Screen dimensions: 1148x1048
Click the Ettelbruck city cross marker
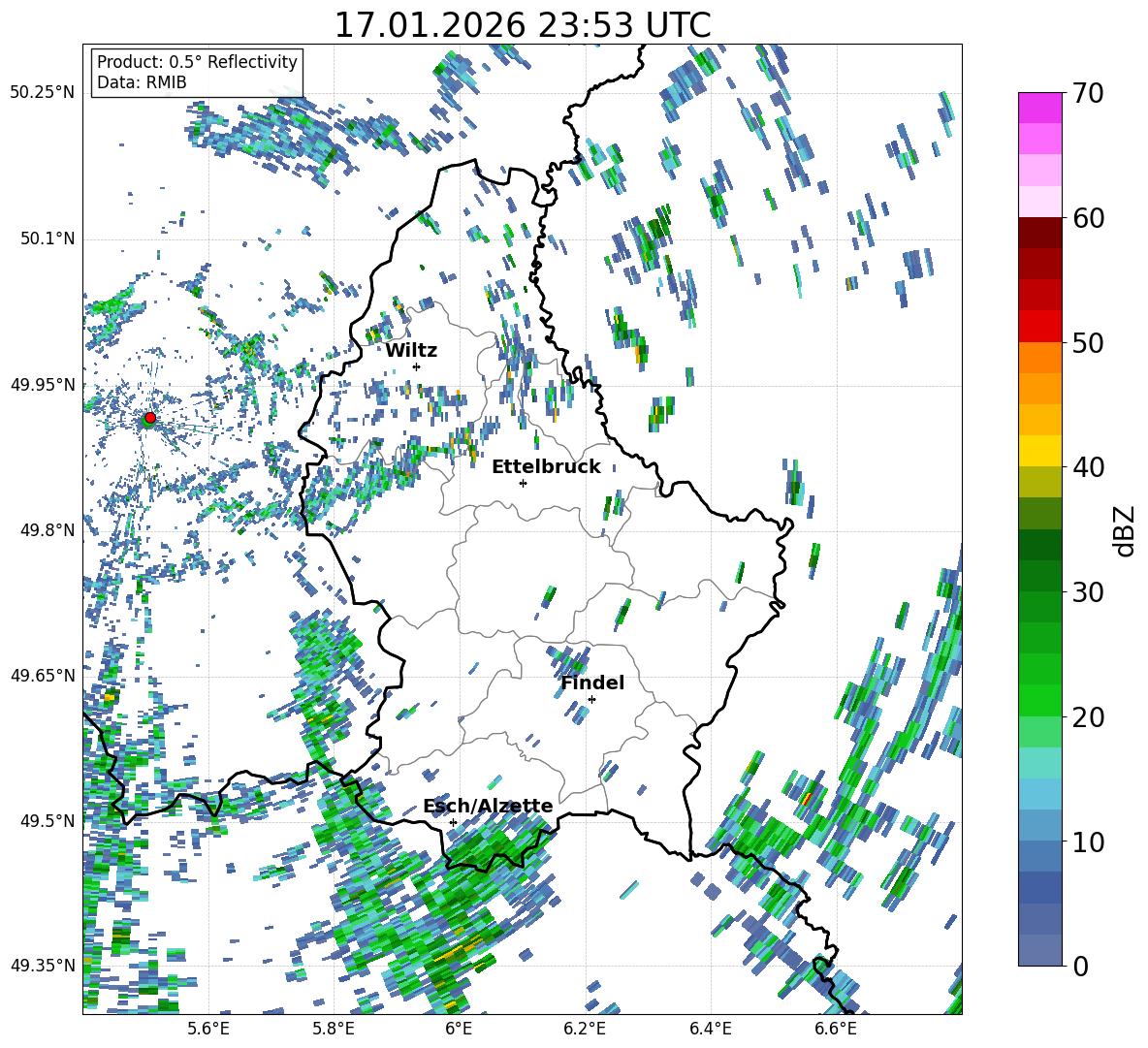click(x=523, y=483)
